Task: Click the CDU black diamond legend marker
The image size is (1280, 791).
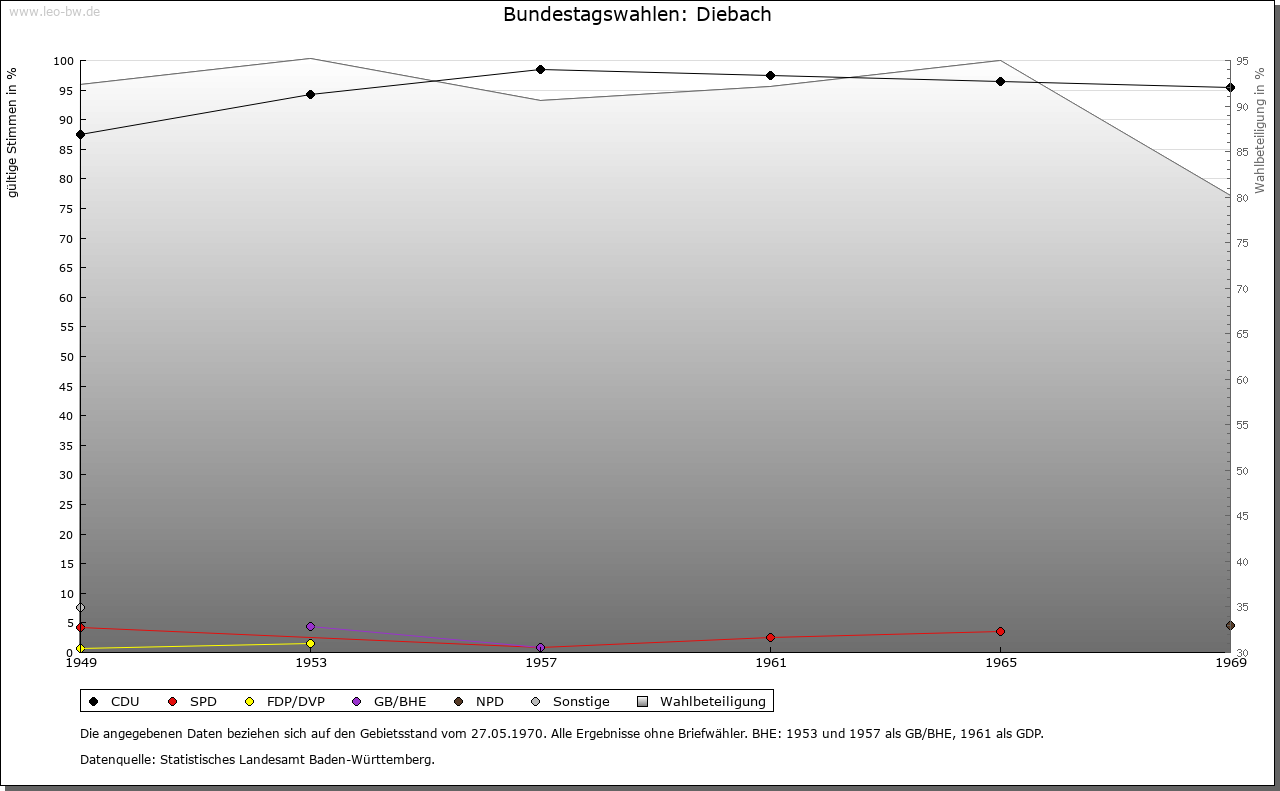Action: pyautogui.click(x=94, y=701)
